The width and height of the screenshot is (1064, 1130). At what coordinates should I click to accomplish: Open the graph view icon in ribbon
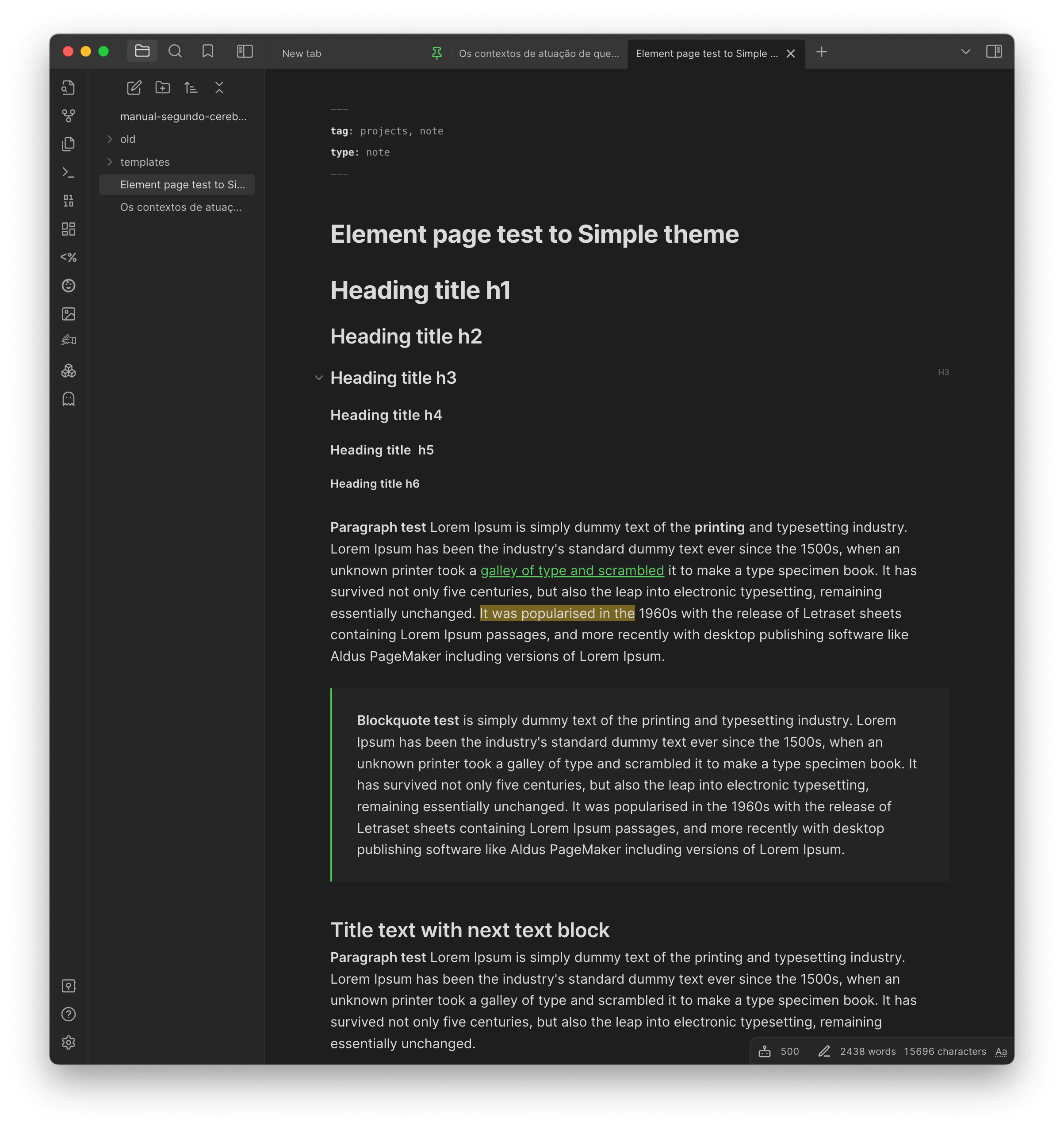pos(68,116)
